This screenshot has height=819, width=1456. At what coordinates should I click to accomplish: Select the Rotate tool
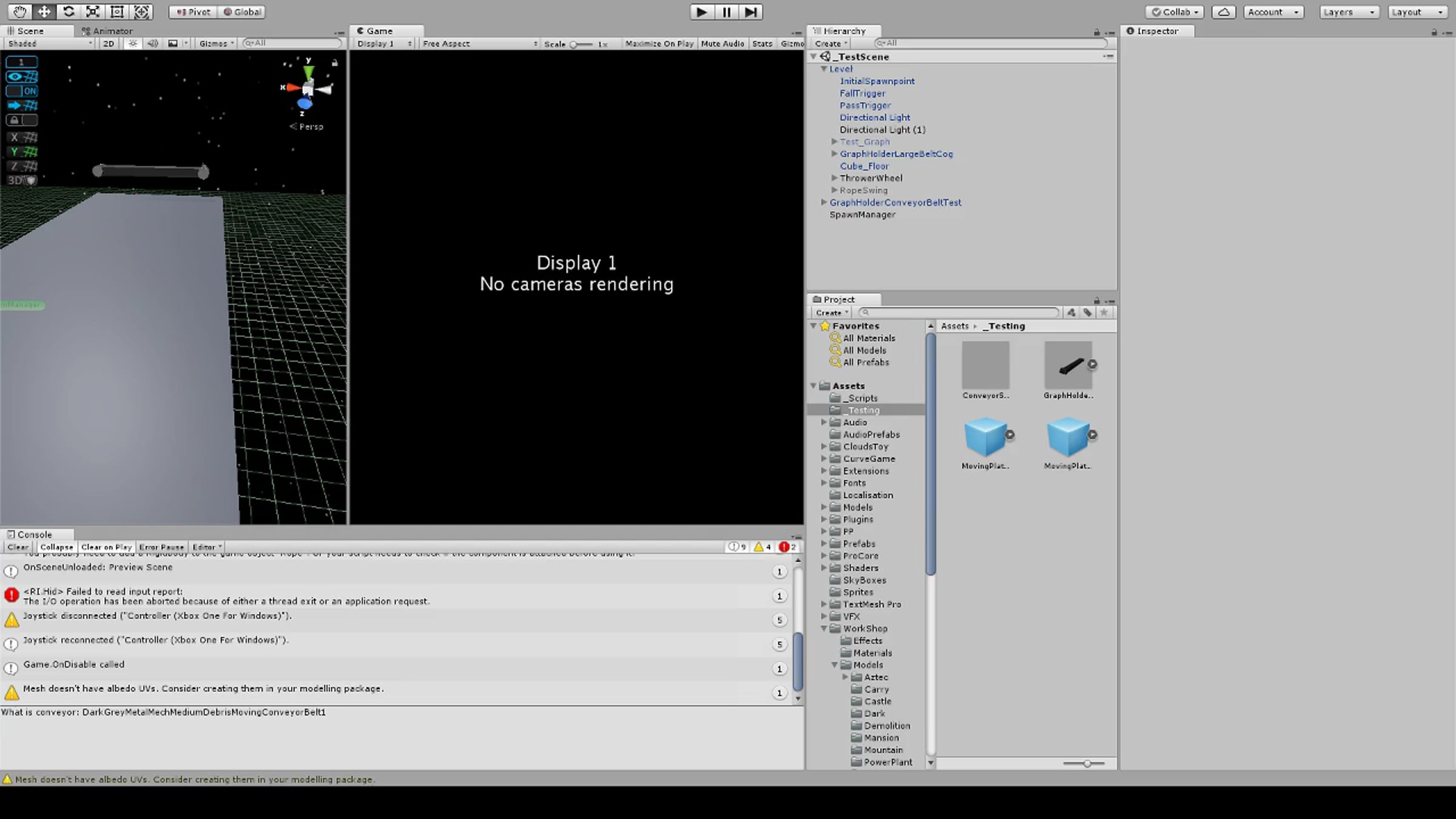pyautogui.click(x=69, y=12)
